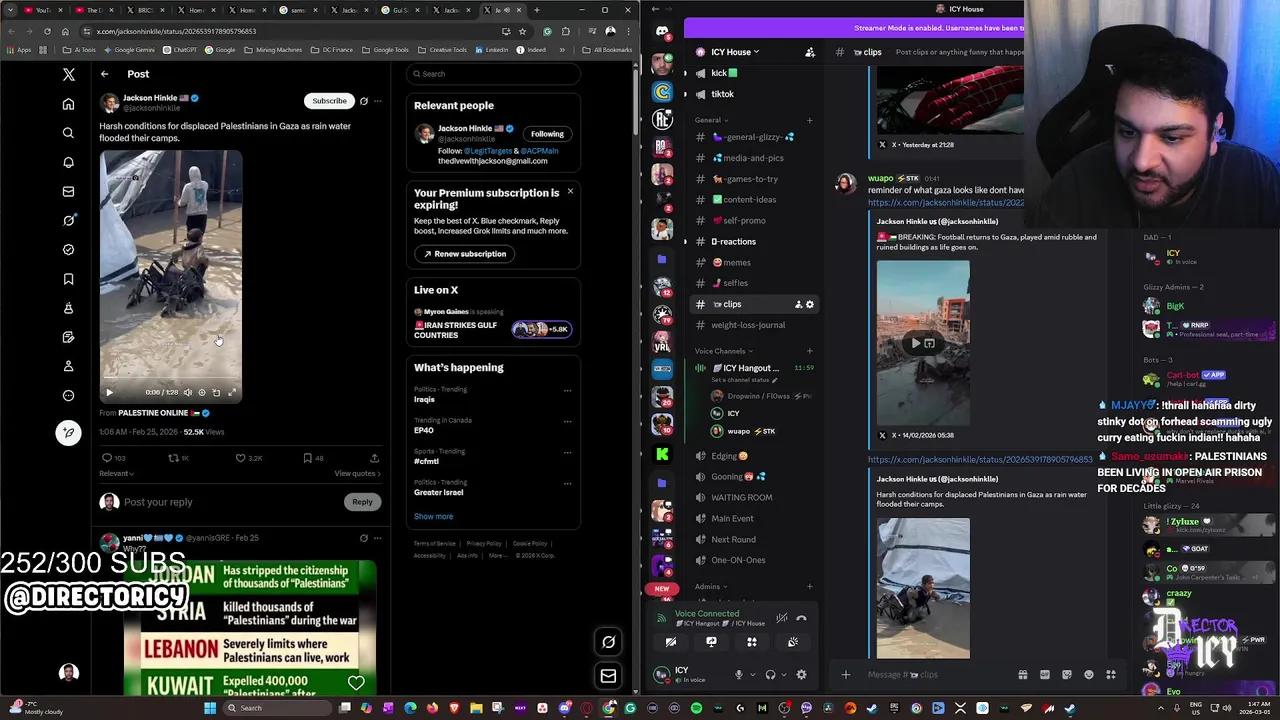Close the Premium expiring notice
The height and width of the screenshot is (720, 1280).
(x=570, y=191)
